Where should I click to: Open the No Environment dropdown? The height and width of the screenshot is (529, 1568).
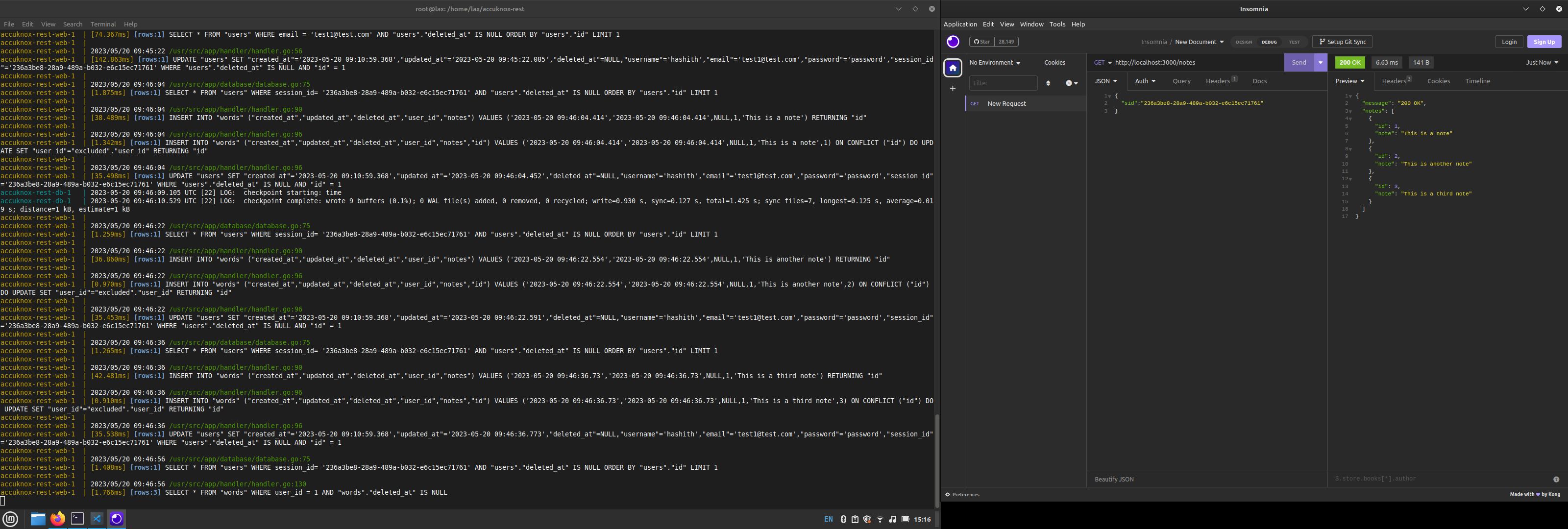pyautogui.click(x=995, y=63)
